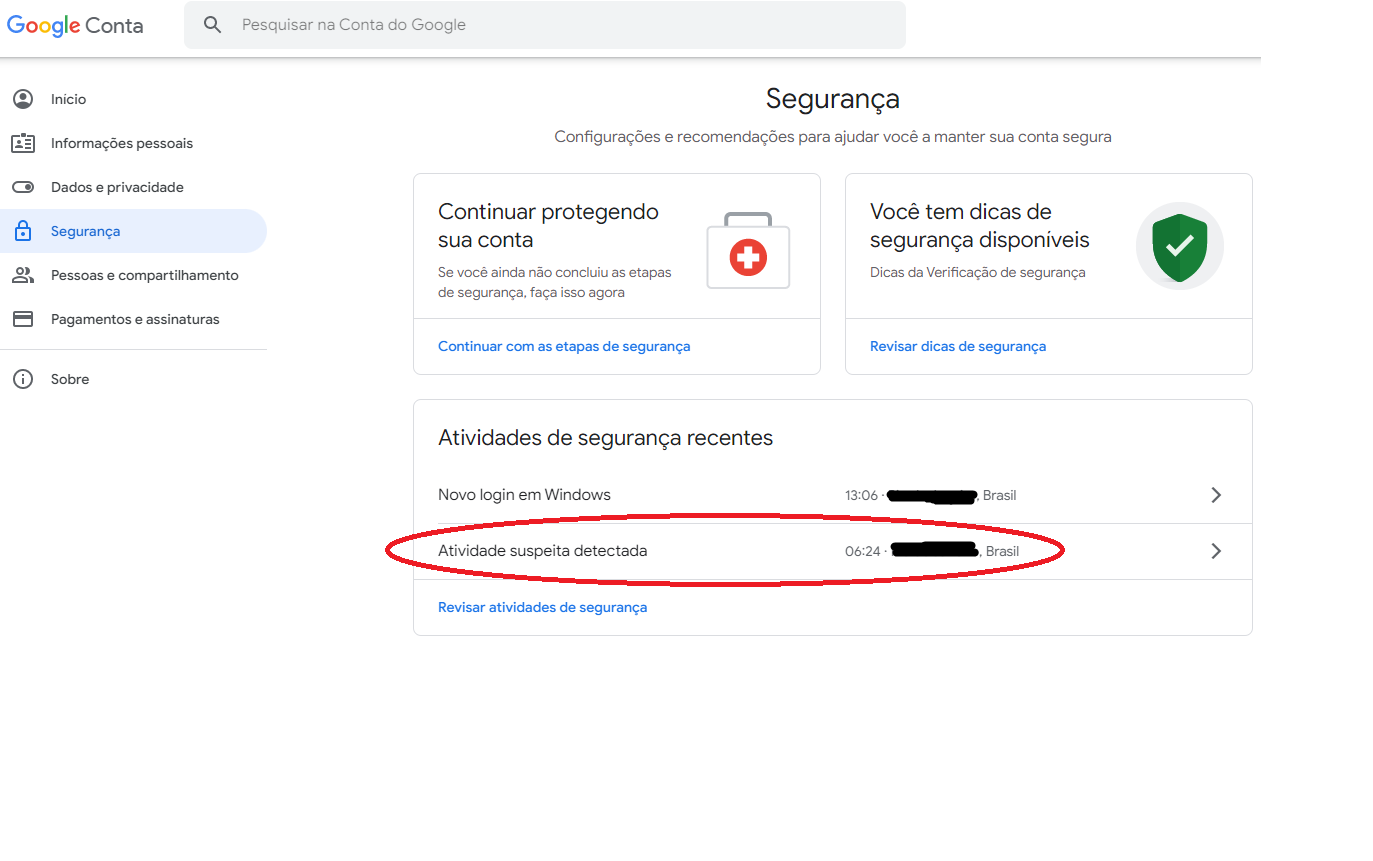Expand the Atividade suspeita detectada chevron
The image size is (1373, 861).
1216,551
